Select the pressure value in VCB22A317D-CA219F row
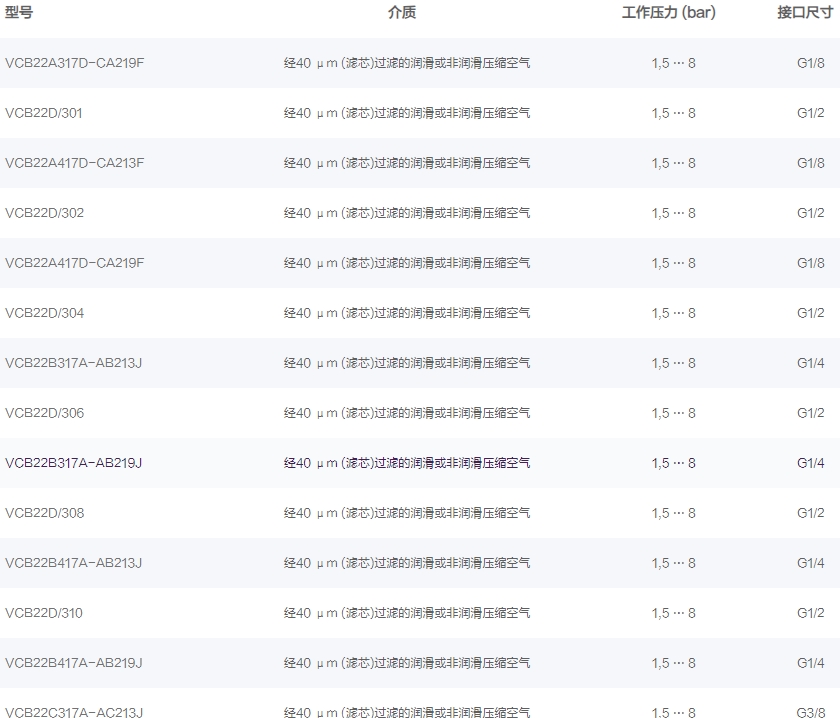Viewport: 840px width, 718px height. (673, 63)
